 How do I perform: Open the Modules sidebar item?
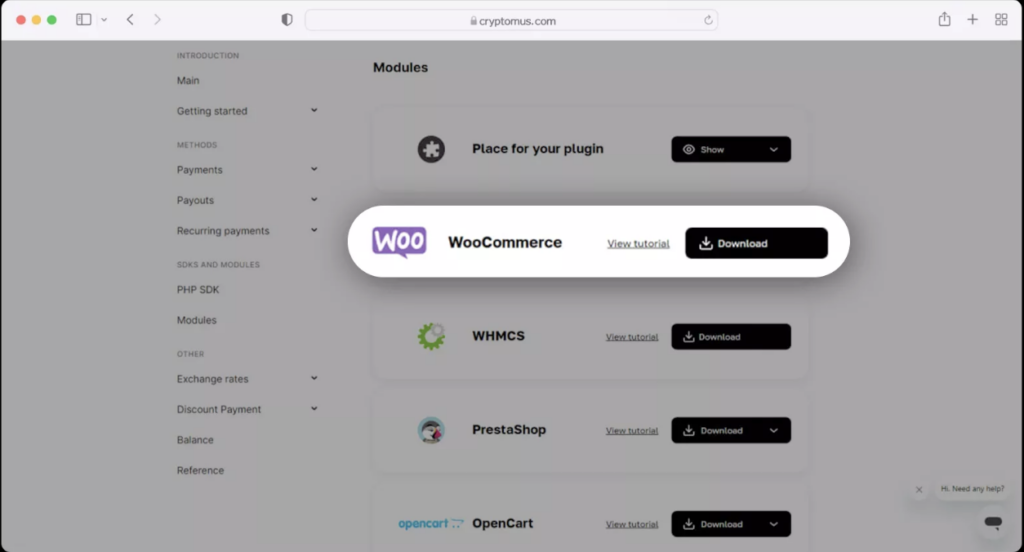point(197,320)
